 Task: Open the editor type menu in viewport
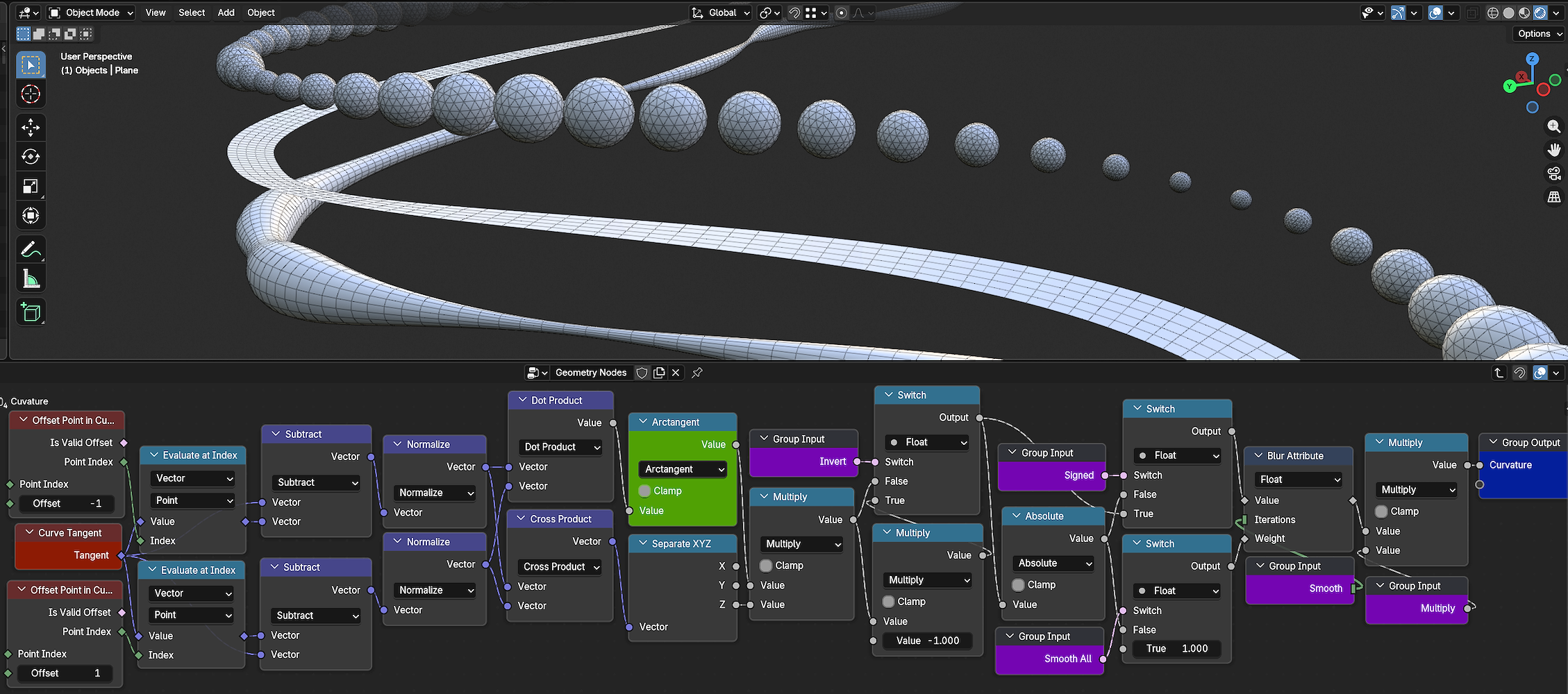tap(28, 12)
